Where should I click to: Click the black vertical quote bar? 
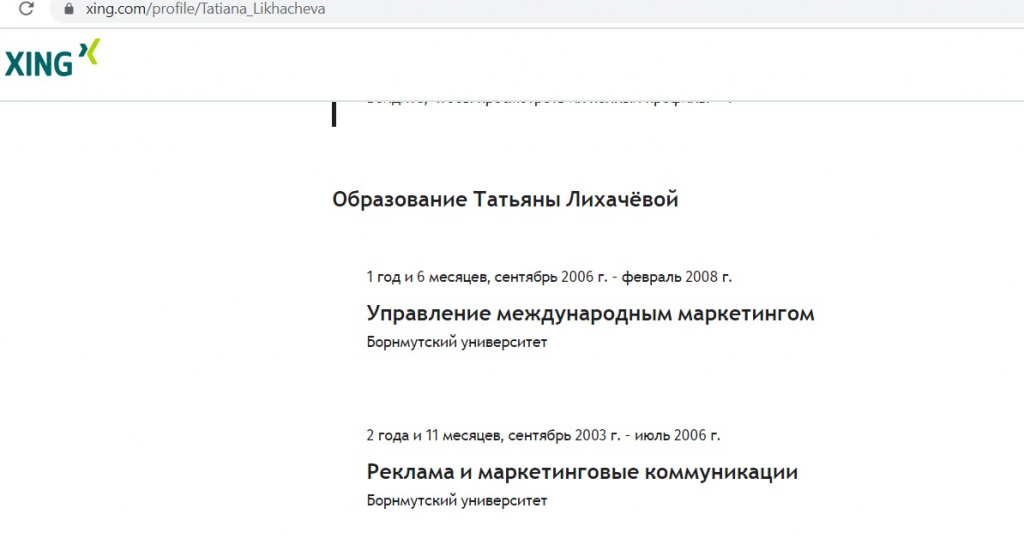[x=334, y=113]
